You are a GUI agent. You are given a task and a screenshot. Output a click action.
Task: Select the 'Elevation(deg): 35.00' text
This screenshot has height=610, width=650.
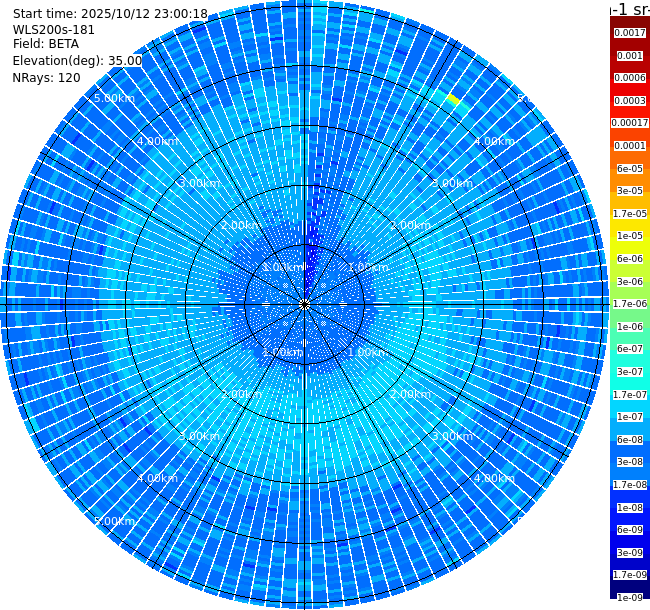78,61
